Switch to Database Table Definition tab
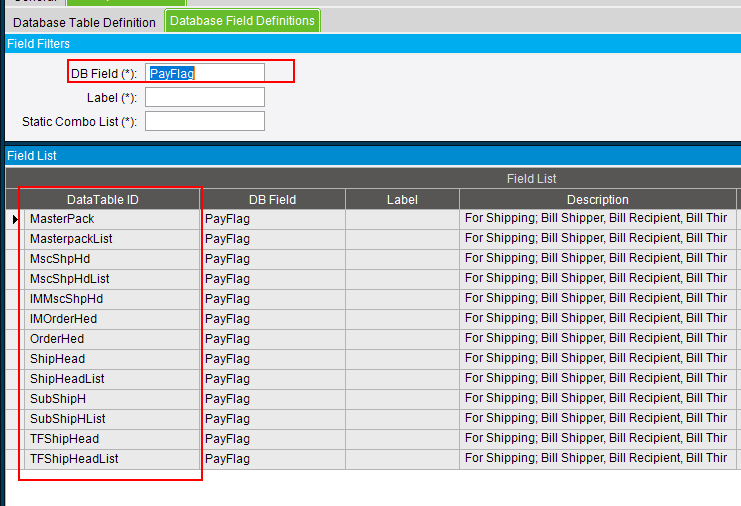 point(84,22)
